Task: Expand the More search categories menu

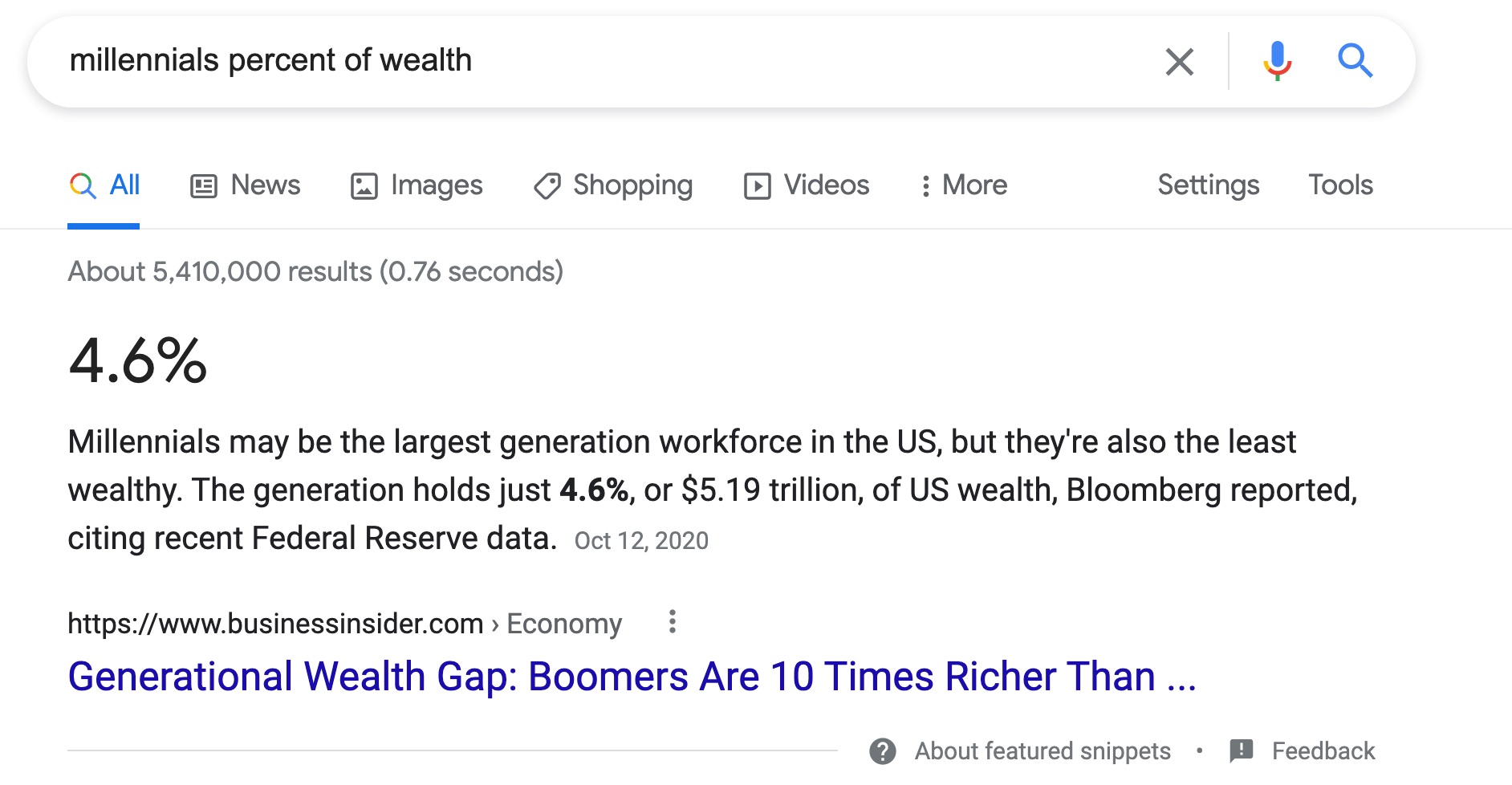Action: point(964,185)
